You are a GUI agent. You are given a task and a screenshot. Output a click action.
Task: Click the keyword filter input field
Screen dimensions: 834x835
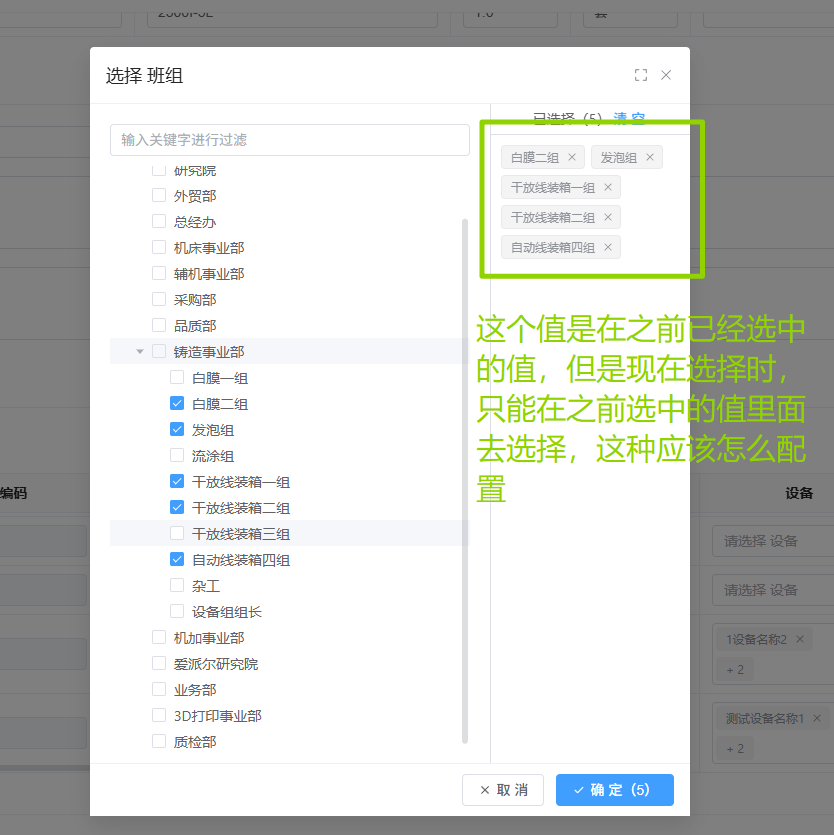pyautogui.click(x=289, y=140)
